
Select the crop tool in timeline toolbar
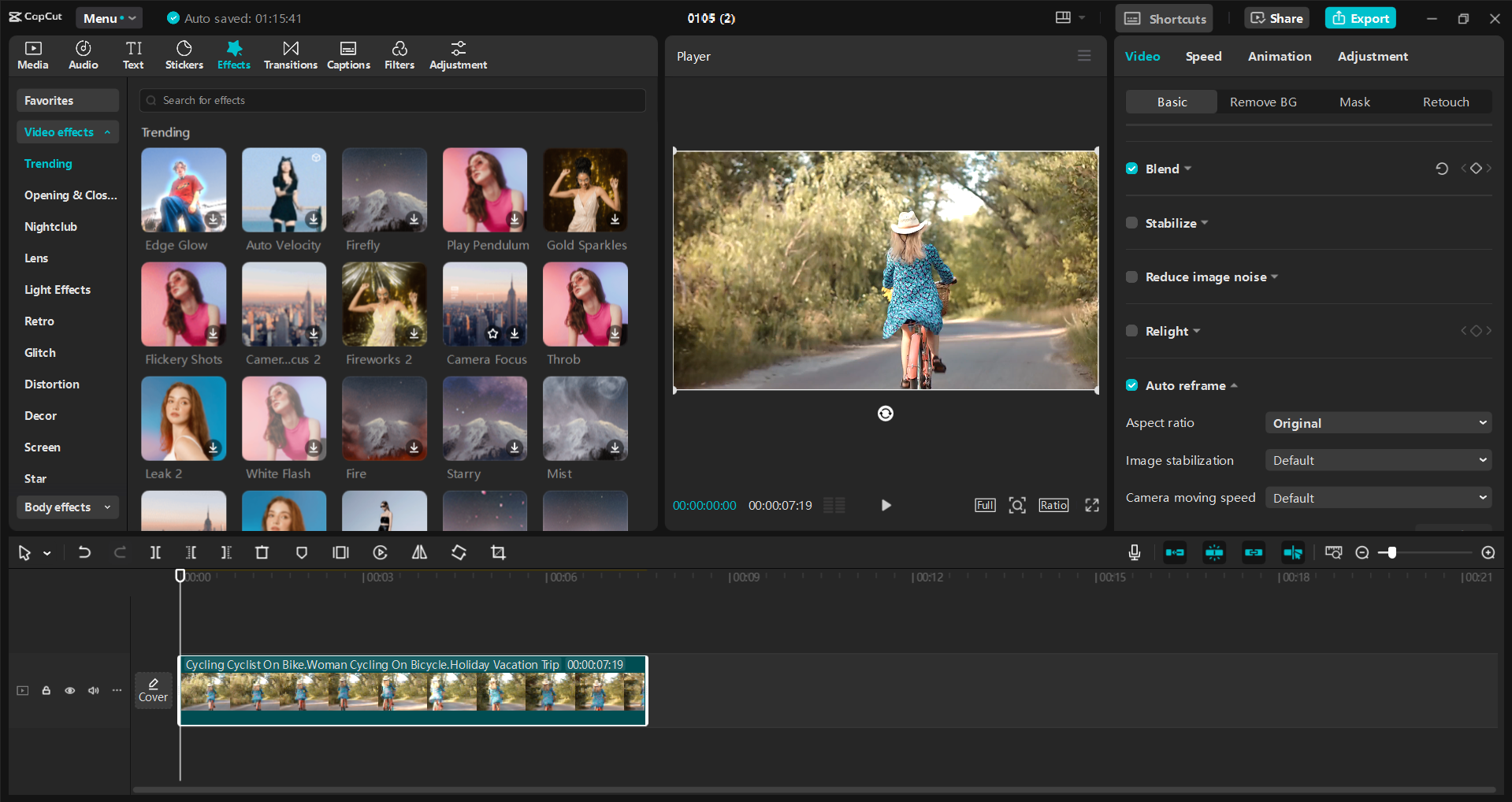click(x=498, y=553)
